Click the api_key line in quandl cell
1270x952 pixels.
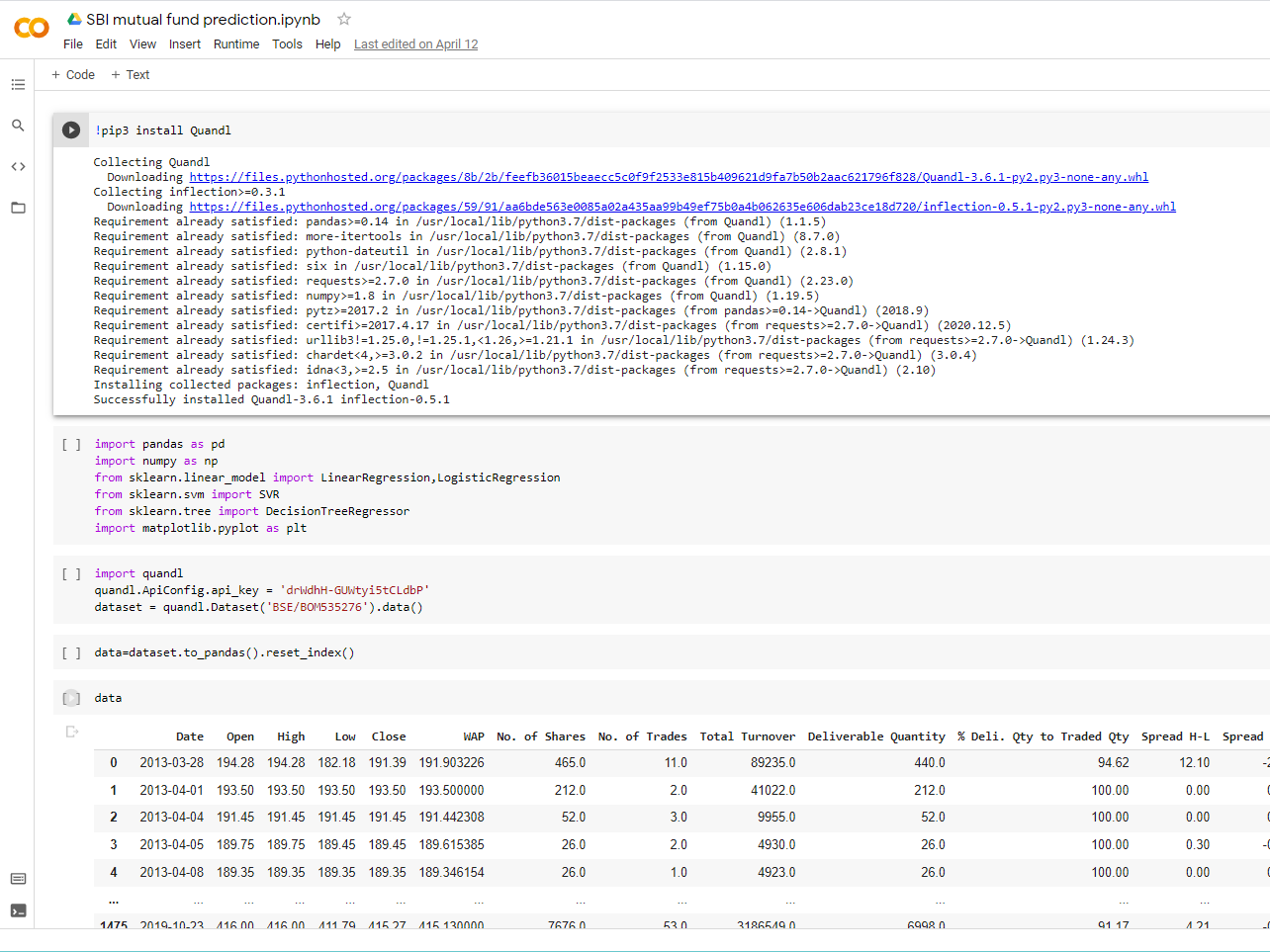262,590
